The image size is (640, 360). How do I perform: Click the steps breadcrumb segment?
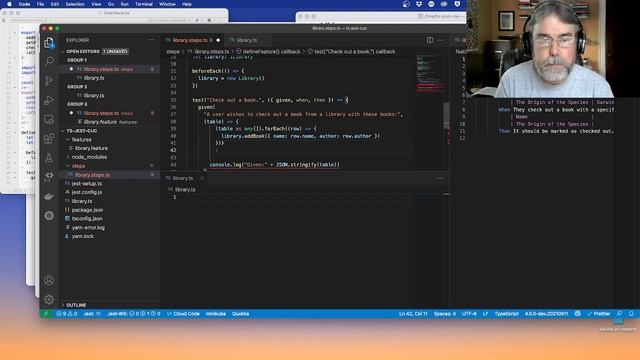pyautogui.click(x=173, y=52)
